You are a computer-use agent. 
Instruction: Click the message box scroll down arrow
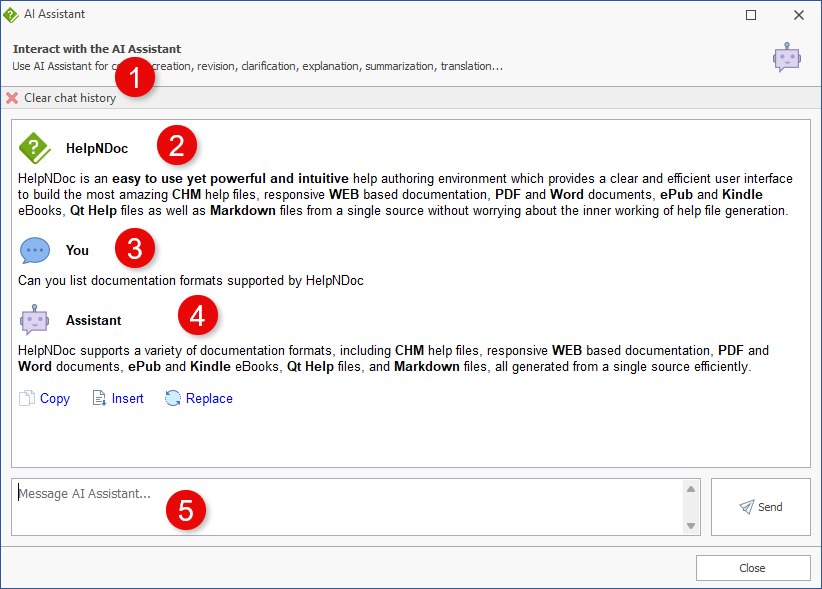[691, 526]
